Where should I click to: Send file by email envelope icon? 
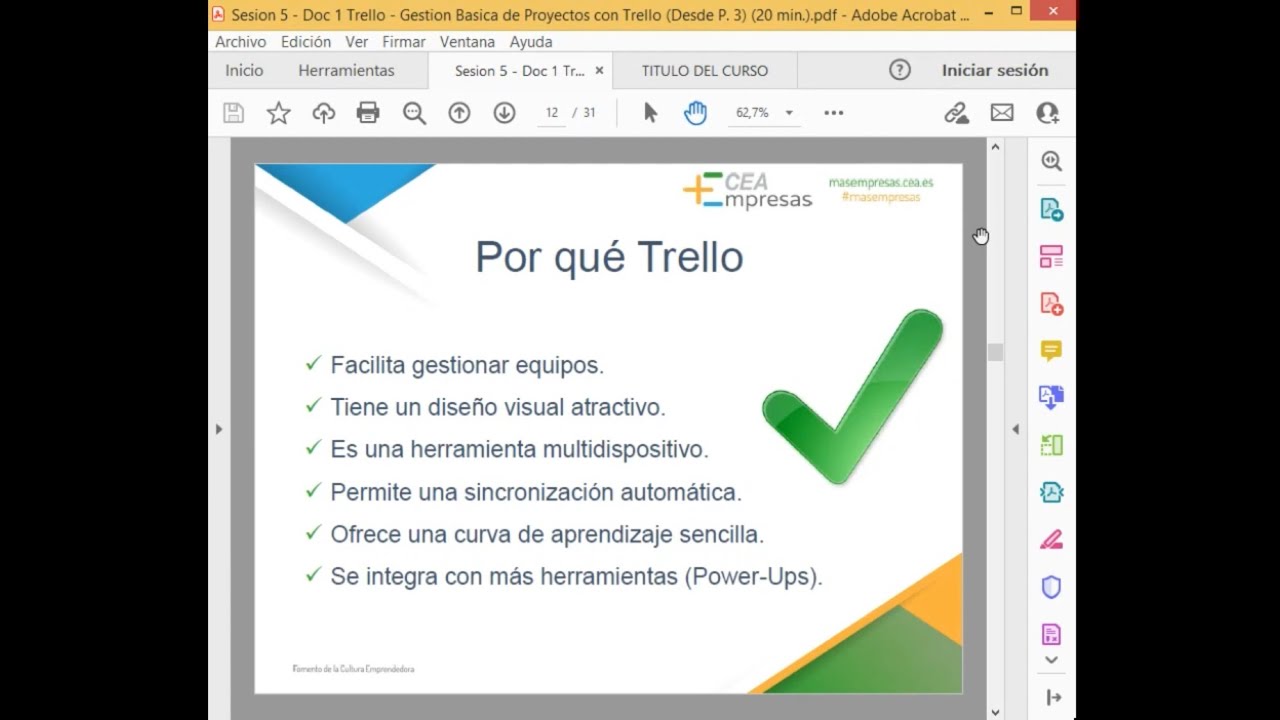[x=1002, y=113]
